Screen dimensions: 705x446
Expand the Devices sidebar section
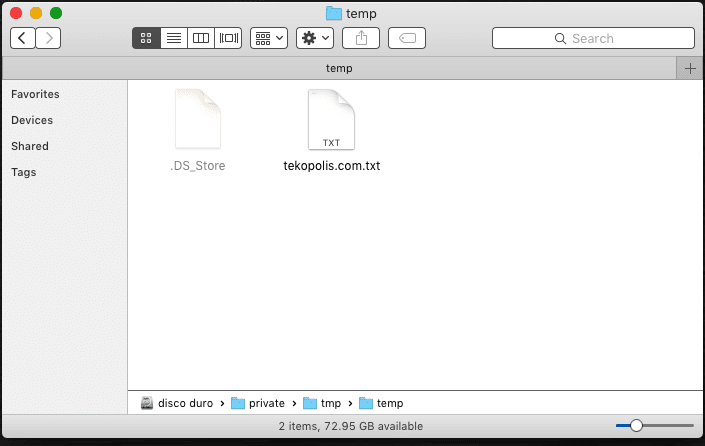[x=32, y=120]
